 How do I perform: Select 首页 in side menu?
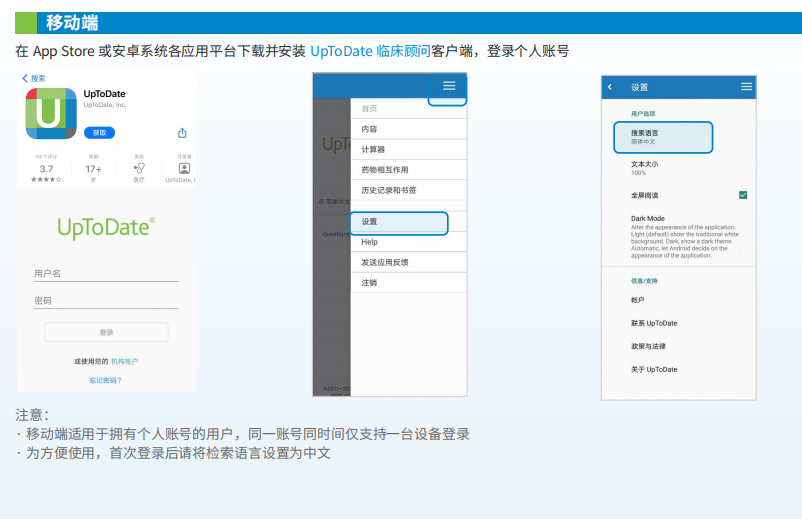(409, 108)
